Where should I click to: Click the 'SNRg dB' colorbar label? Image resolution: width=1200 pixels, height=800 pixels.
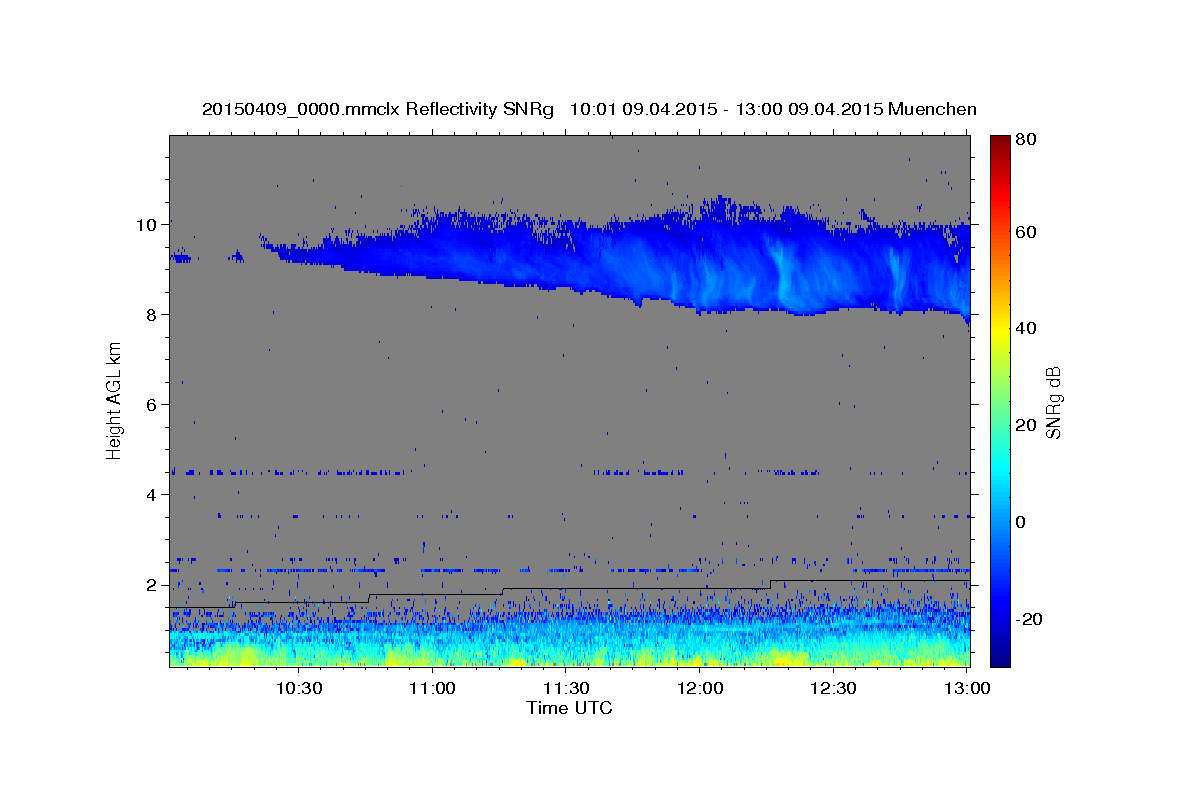click(x=1053, y=403)
